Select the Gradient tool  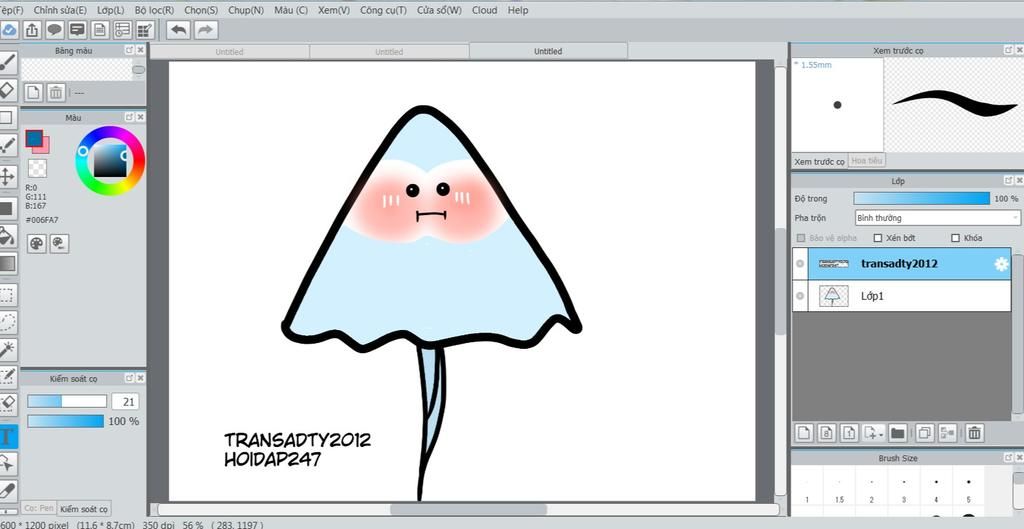7,264
